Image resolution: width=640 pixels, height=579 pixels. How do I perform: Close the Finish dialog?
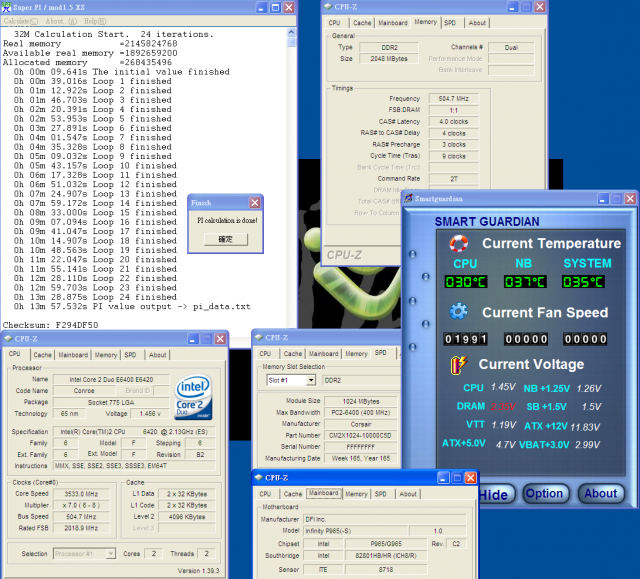pyautogui.click(x=255, y=202)
